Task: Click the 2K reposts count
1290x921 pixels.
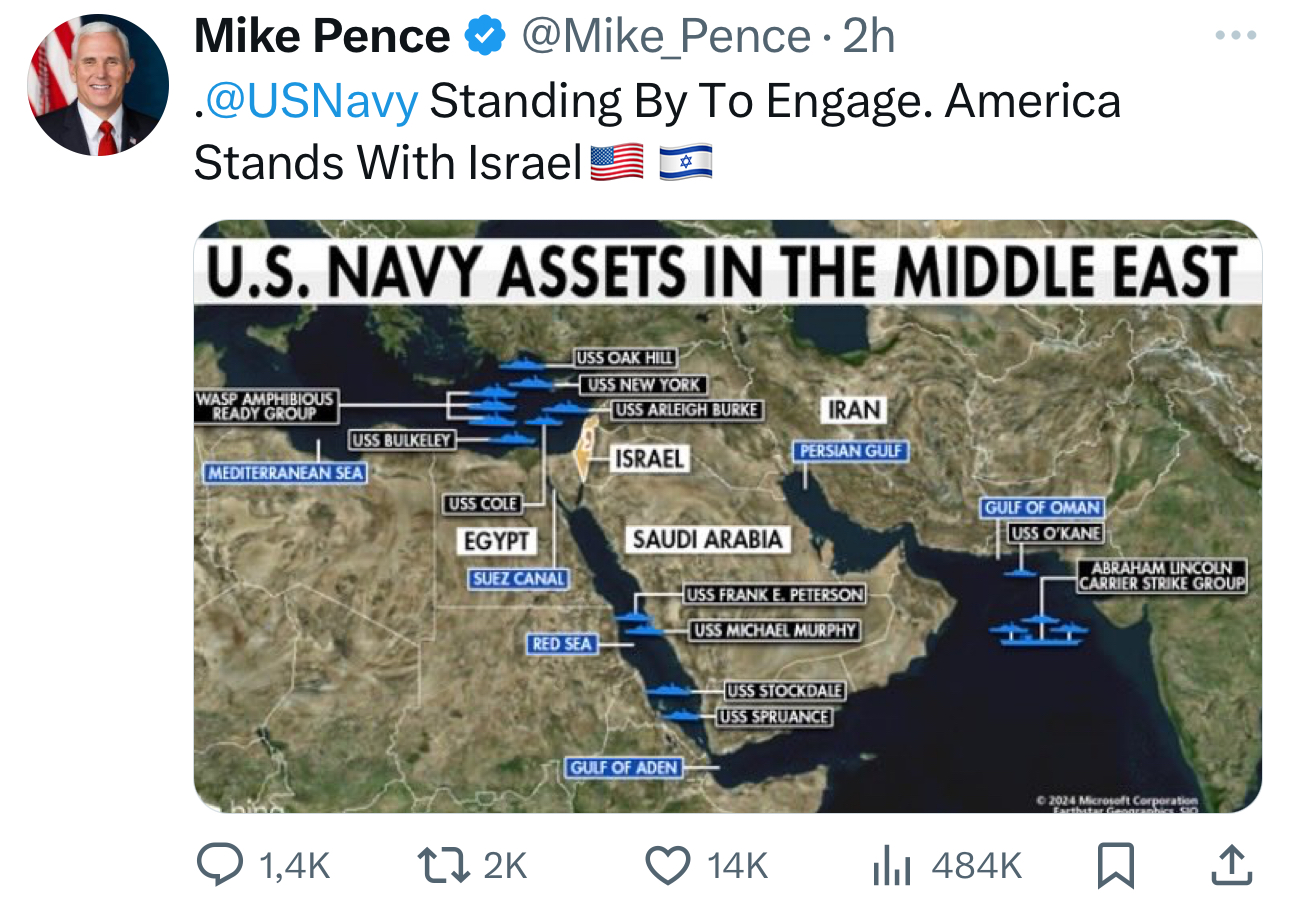Action: 505,866
